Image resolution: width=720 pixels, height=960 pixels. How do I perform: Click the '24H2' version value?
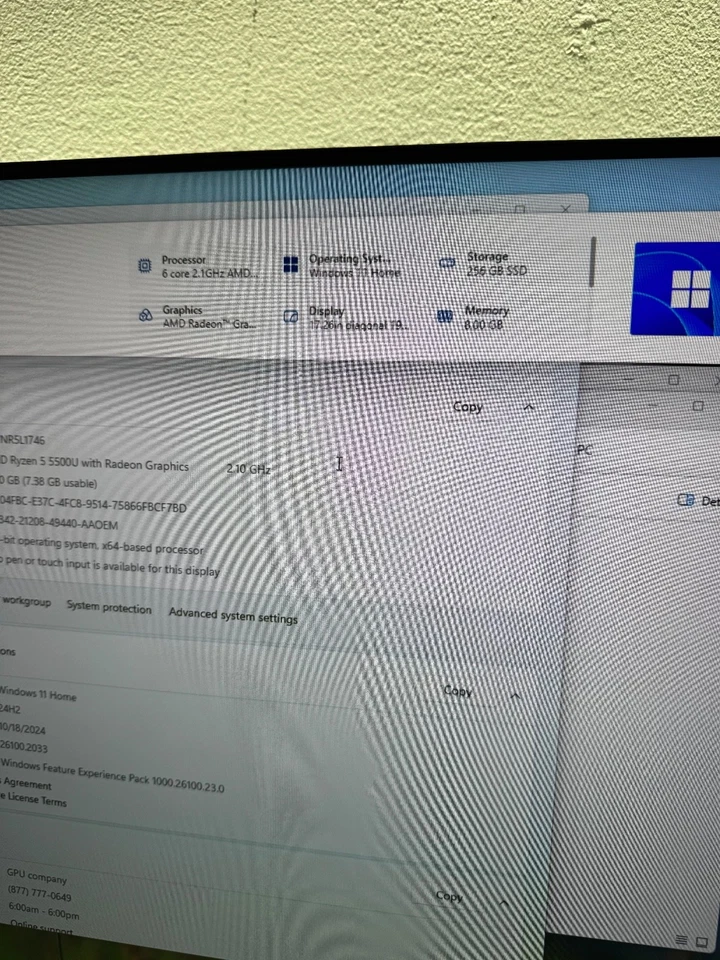10,709
